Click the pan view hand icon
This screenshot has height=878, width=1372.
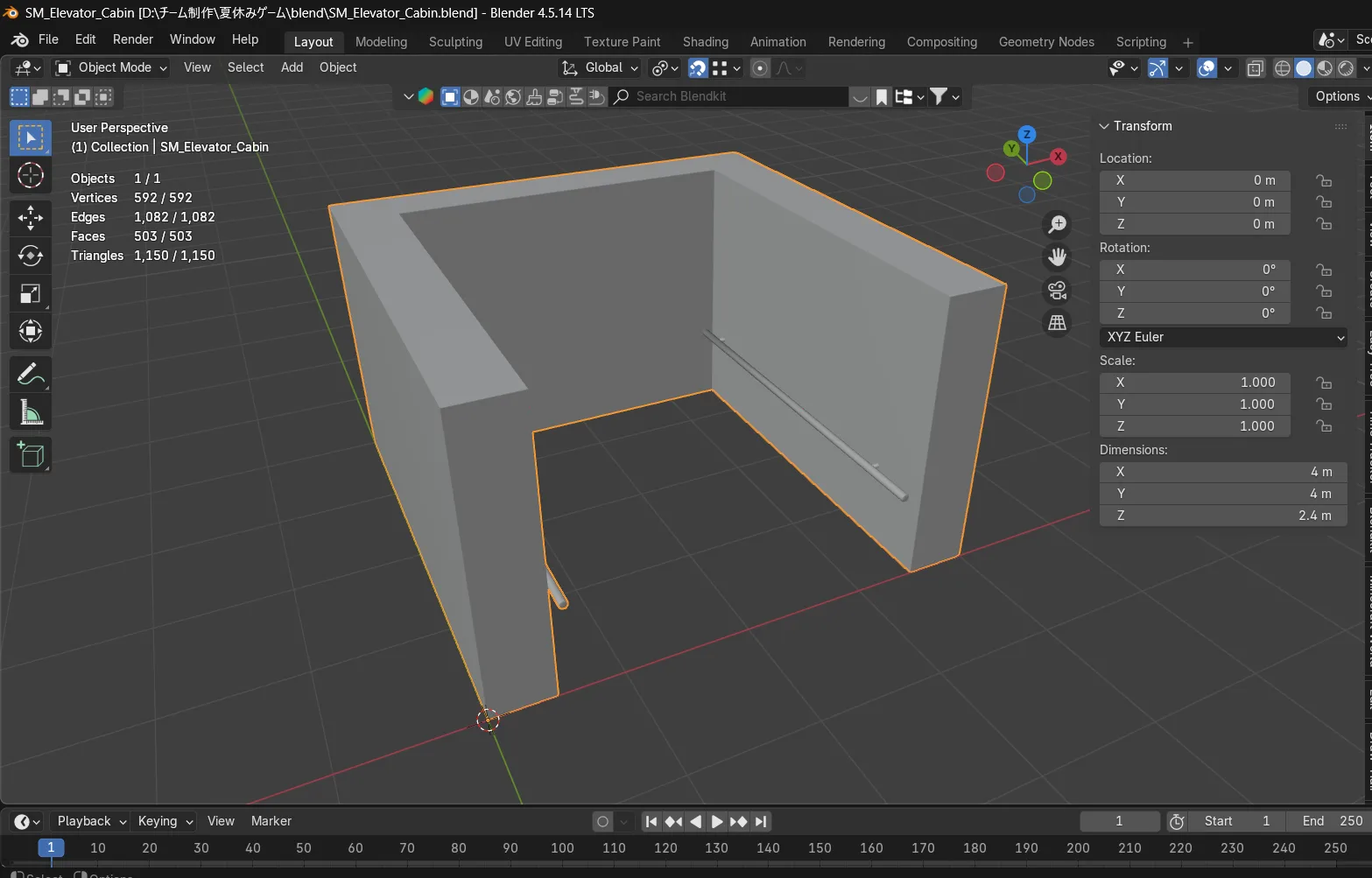pos(1058,257)
